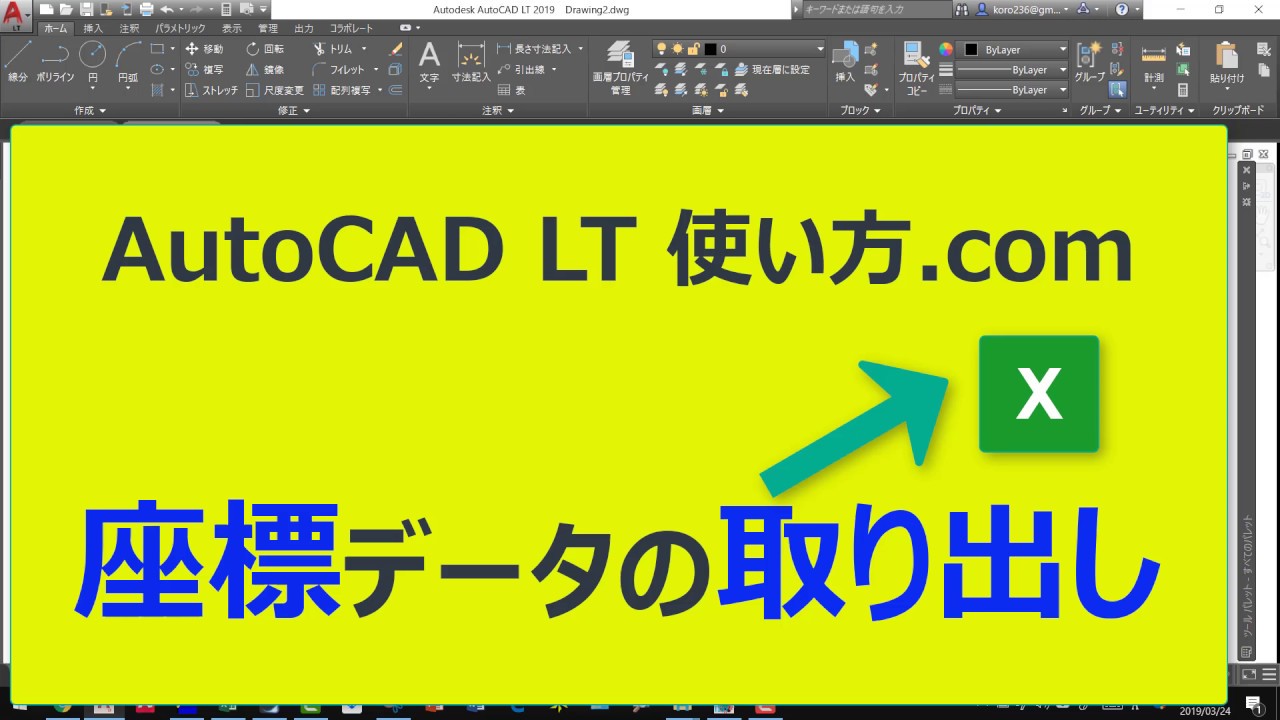Click the Text (文字) tool

(429, 62)
